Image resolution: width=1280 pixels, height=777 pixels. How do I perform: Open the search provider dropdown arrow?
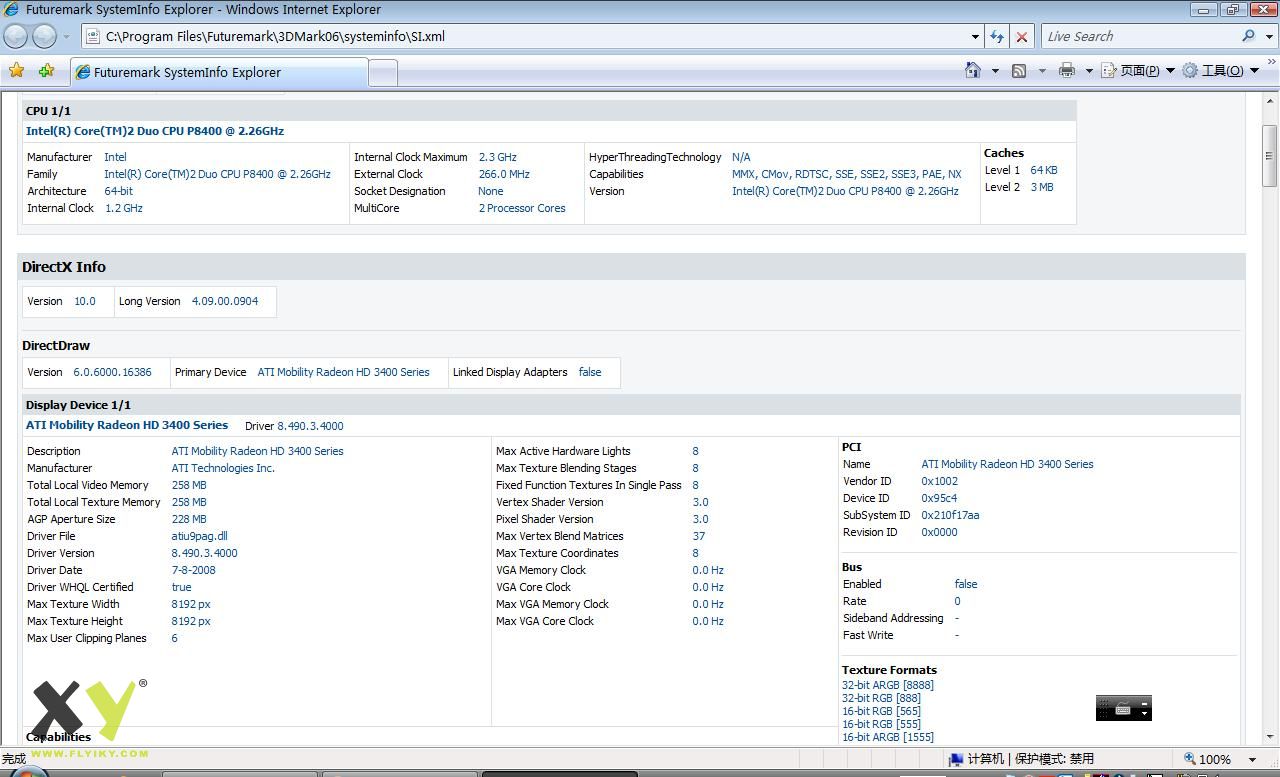1268,37
